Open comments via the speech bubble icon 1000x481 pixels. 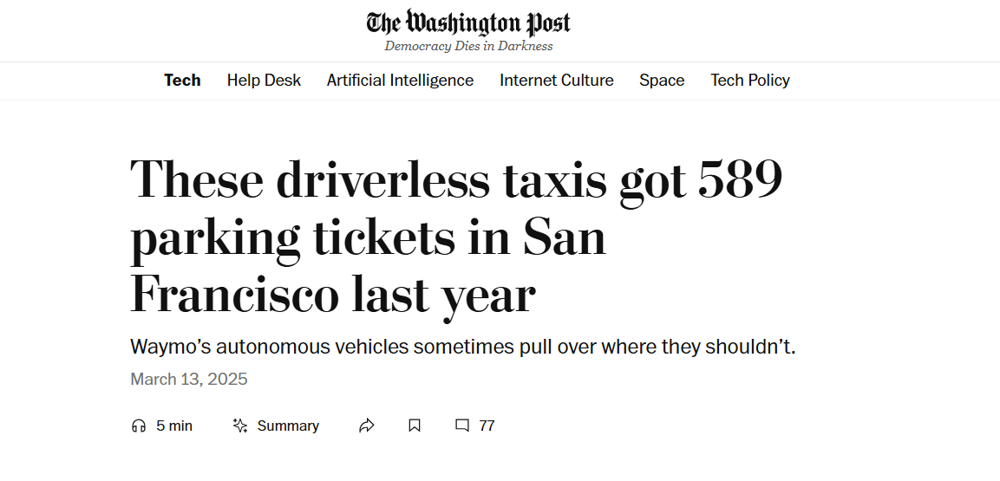pos(462,426)
